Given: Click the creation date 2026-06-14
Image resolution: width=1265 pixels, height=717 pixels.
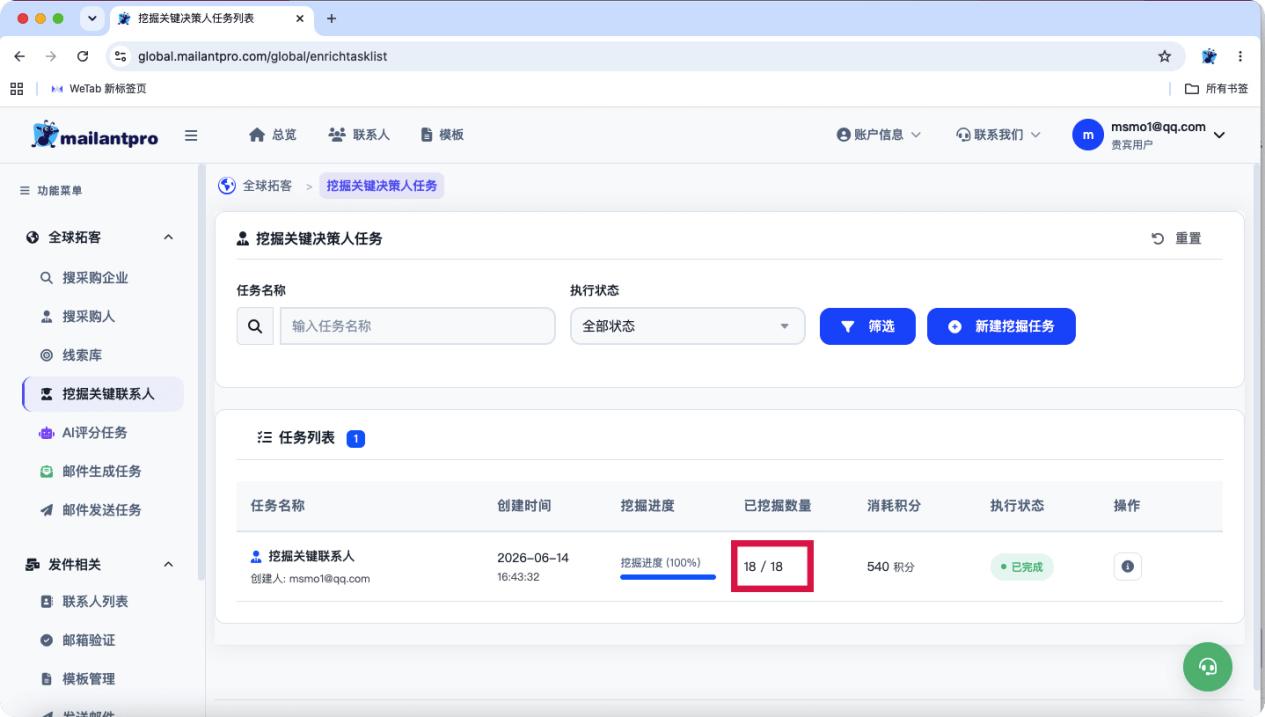Looking at the screenshot, I should (533, 557).
